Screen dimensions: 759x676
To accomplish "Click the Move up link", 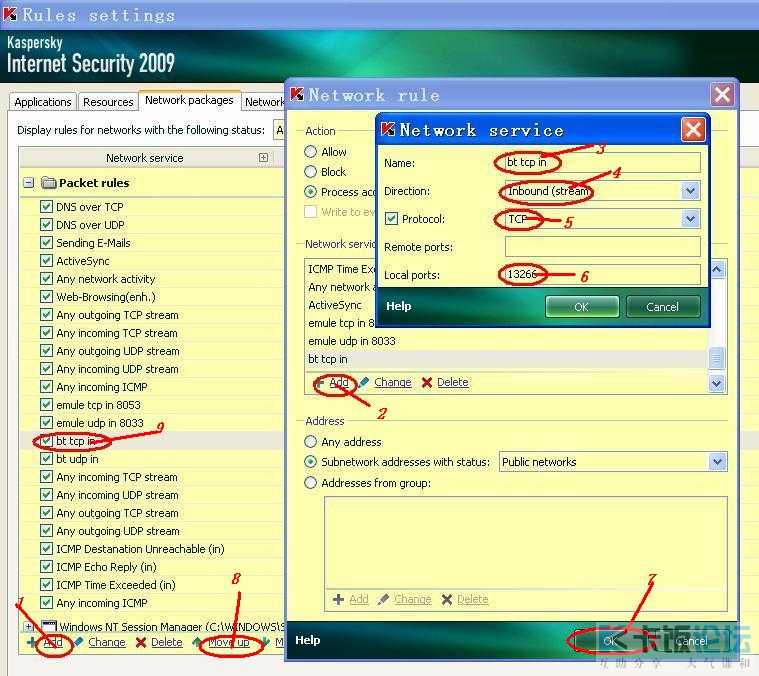I will coord(229,642).
